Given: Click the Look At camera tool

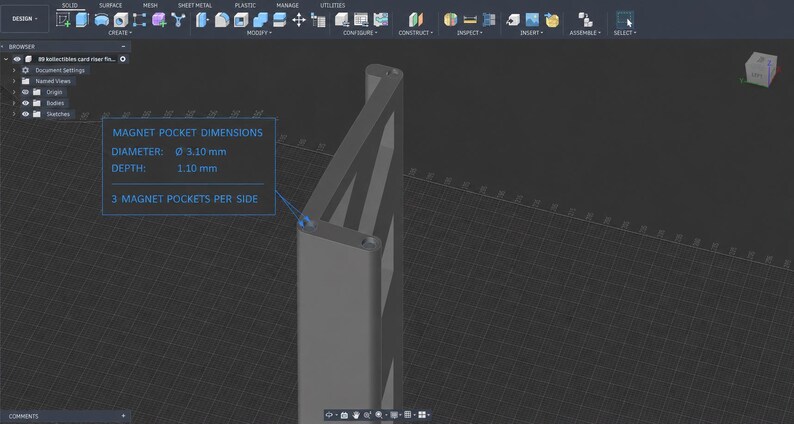Looking at the screenshot, I should [344, 415].
